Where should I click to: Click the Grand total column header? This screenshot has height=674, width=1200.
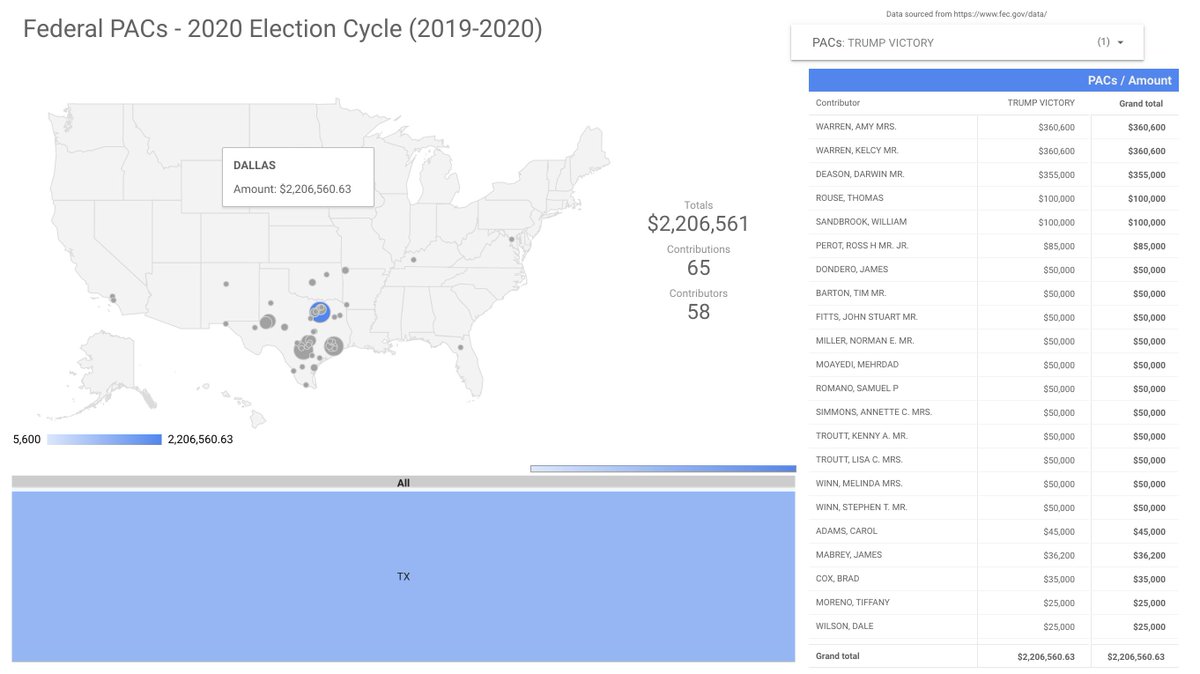1140,103
